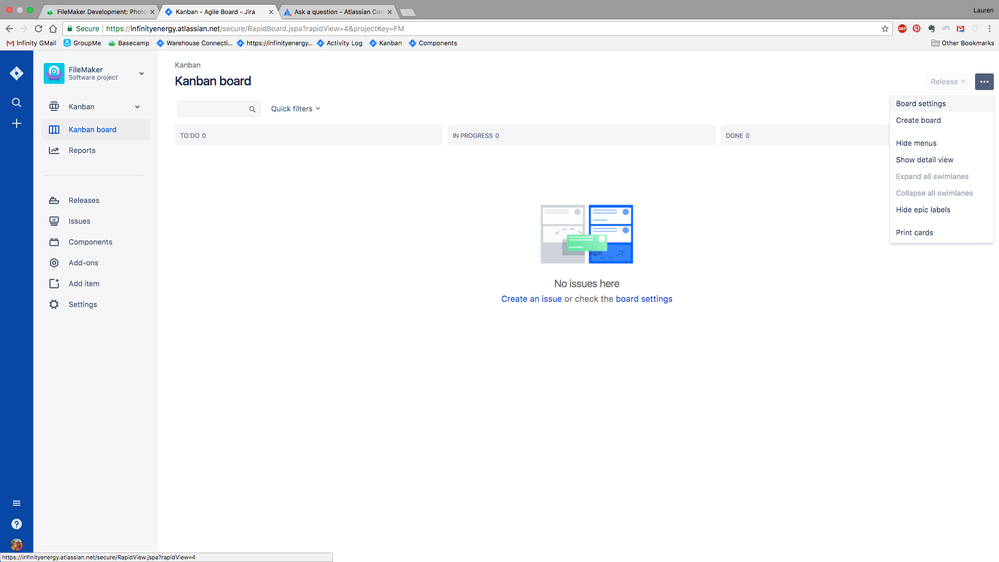This screenshot has width=999, height=562.
Task: Choose Hide epic labels option
Action: pos(942,210)
